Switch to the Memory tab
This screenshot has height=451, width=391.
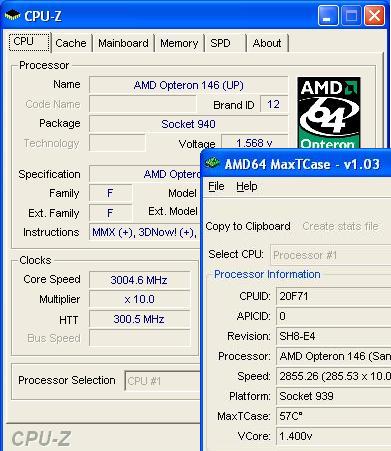(179, 43)
